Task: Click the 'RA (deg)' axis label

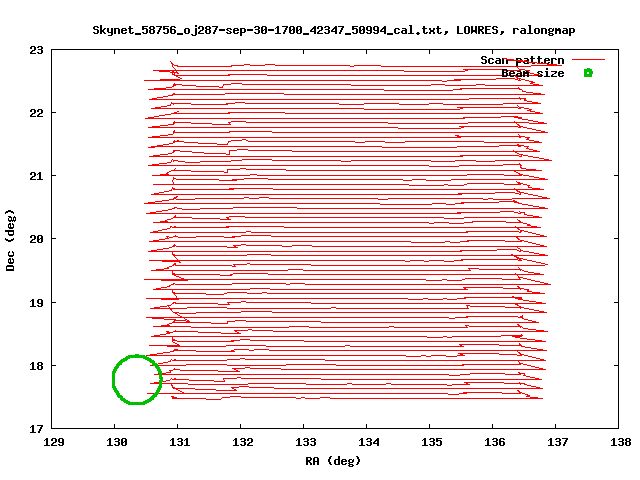Action: 333,461
